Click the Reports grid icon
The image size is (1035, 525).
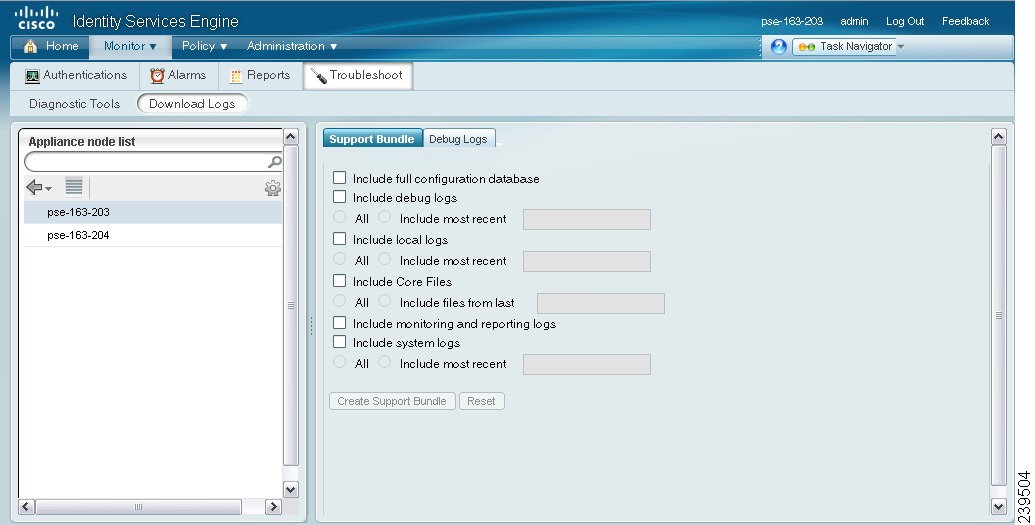236,76
